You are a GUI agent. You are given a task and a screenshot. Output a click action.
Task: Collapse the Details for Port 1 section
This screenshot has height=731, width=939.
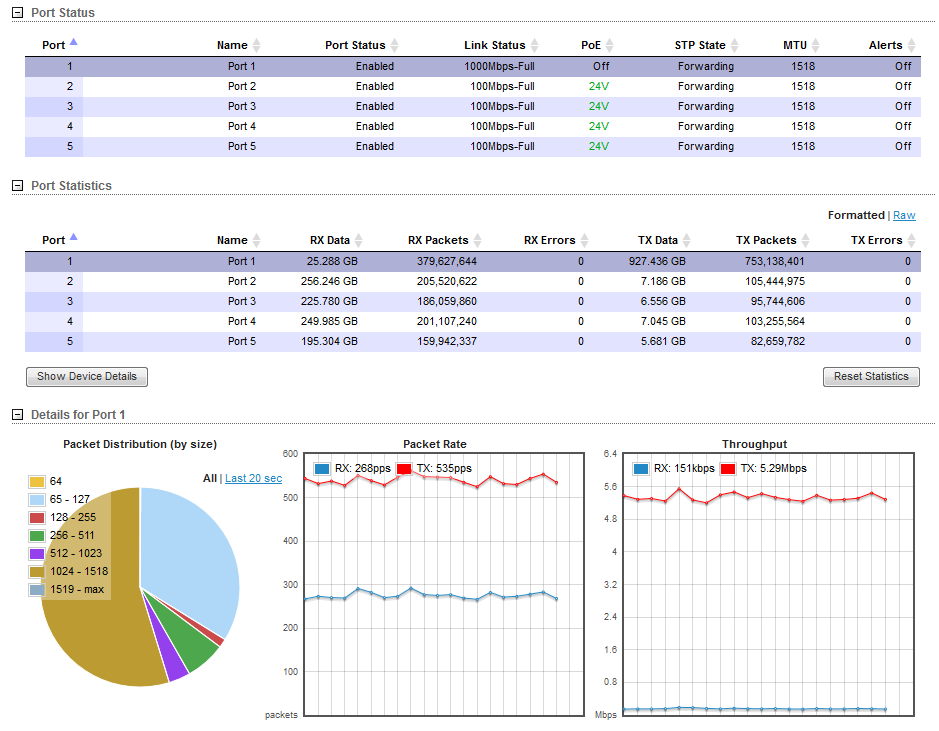tap(16, 415)
